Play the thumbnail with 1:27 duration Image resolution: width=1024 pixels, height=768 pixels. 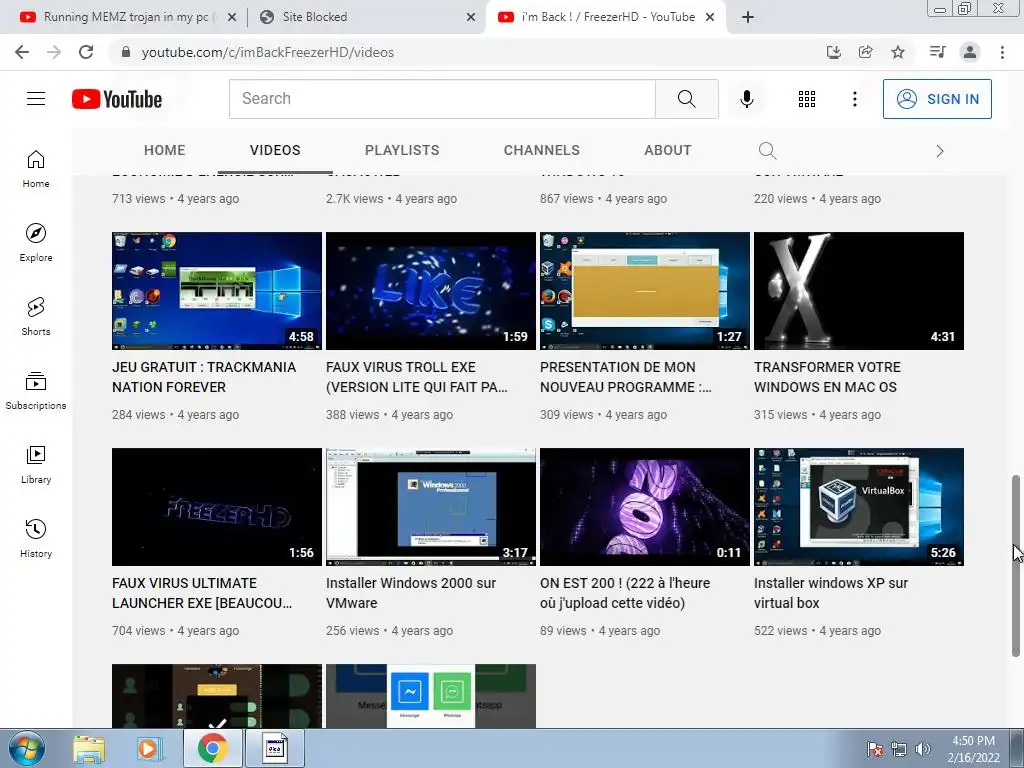(x=645, y=291)
